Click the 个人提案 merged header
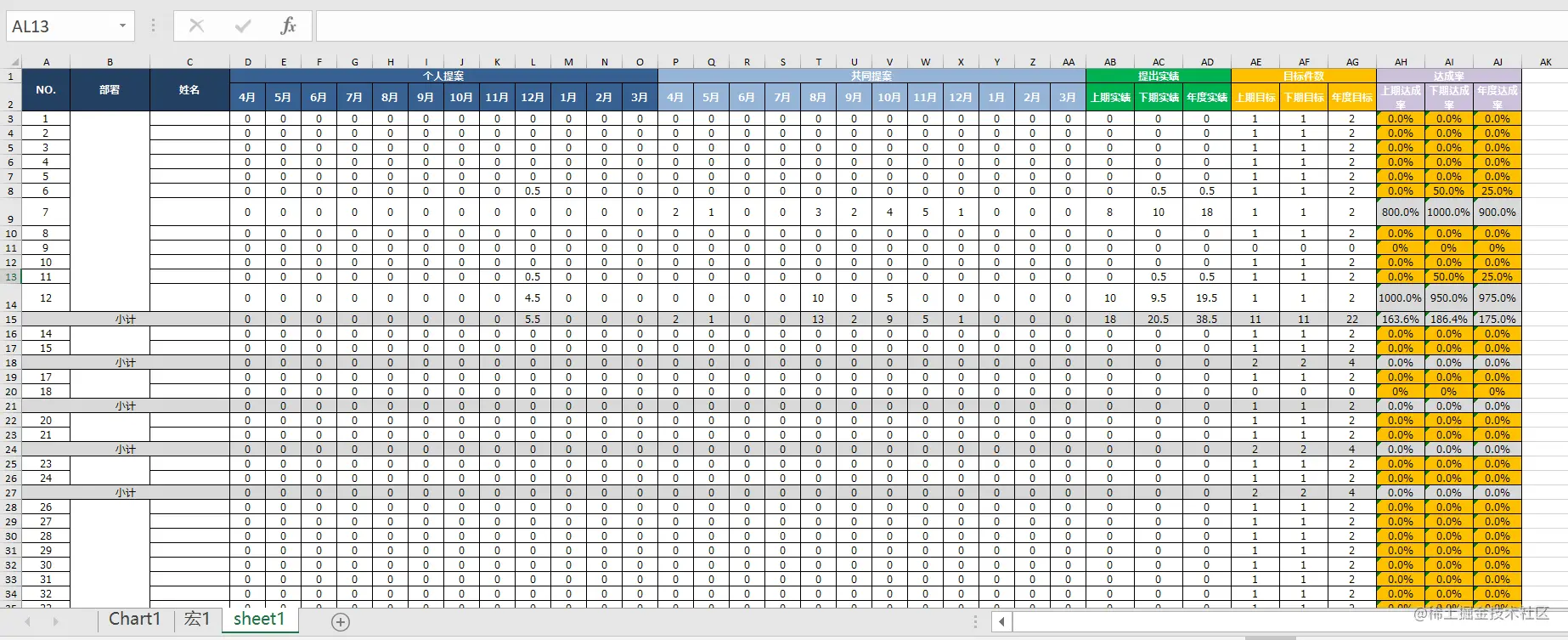Screen dimensions: 1568x640 click(x=443, y=76)
